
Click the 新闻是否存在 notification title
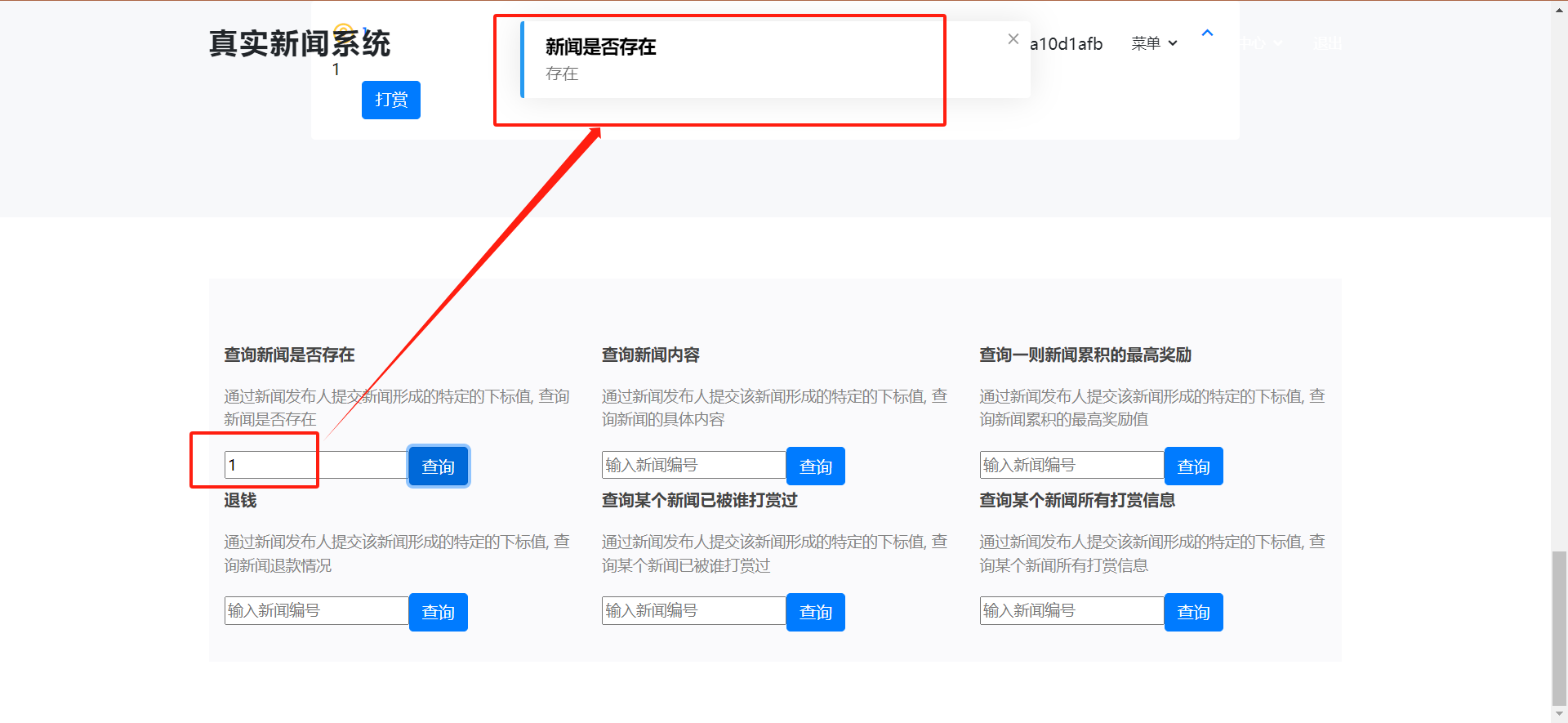point(601,47)
